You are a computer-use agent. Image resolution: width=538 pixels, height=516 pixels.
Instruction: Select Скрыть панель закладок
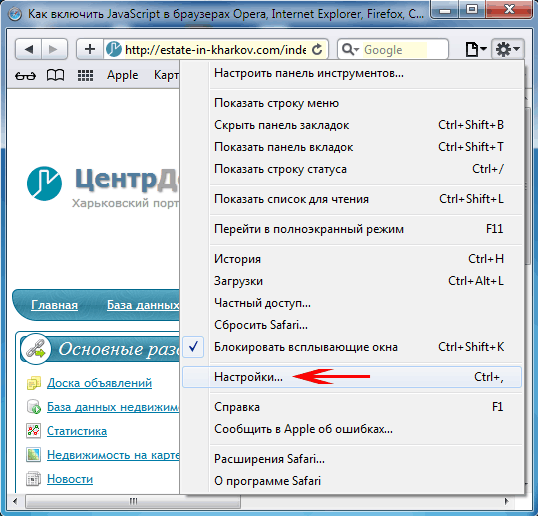(352, 125)
